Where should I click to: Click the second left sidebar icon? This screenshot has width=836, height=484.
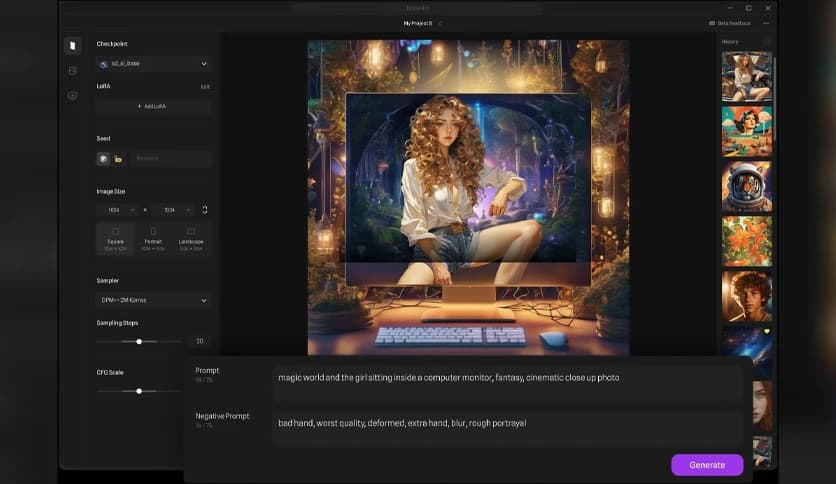coord(72,71)
